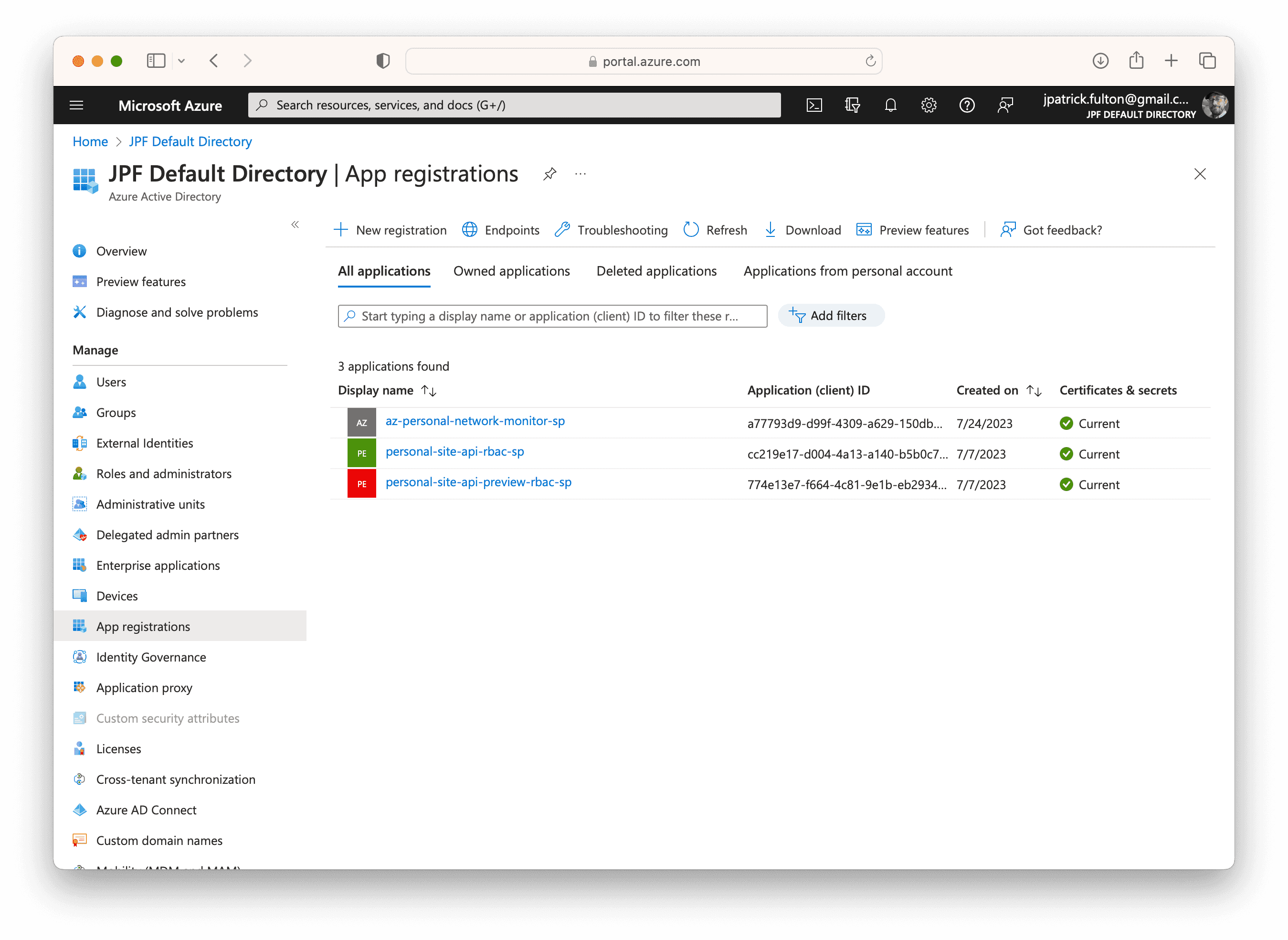Open portal settings gear

pos(929,105)
